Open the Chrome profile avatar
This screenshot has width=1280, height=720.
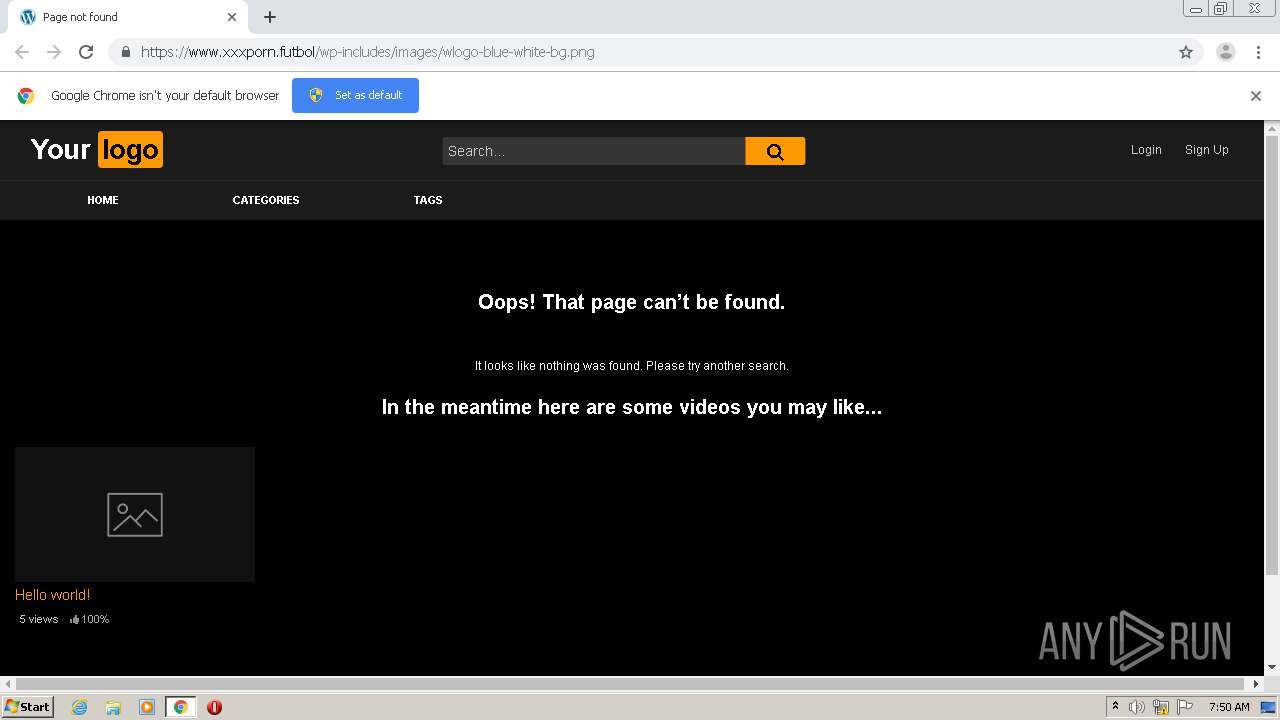pyautogui.click(x=1226, y=52)
